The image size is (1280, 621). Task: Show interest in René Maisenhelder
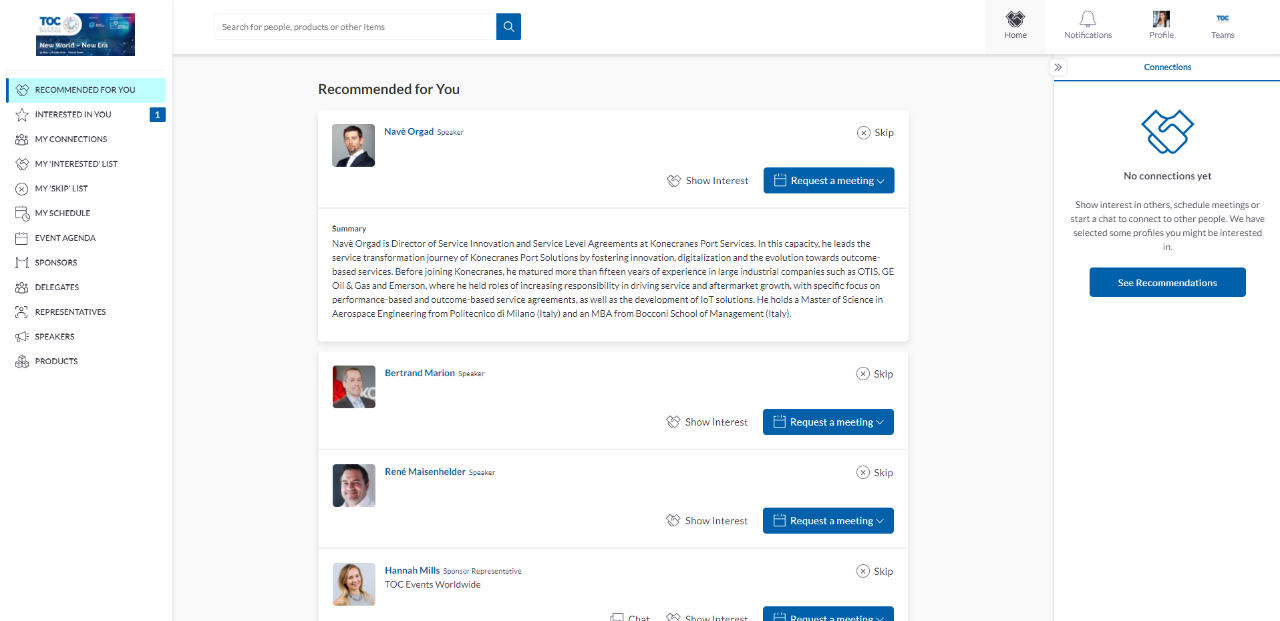tap(707, 521)
